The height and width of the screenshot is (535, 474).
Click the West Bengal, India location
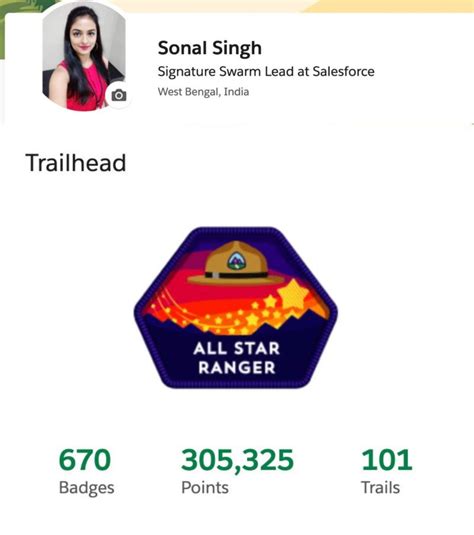(x=203, y=92)
